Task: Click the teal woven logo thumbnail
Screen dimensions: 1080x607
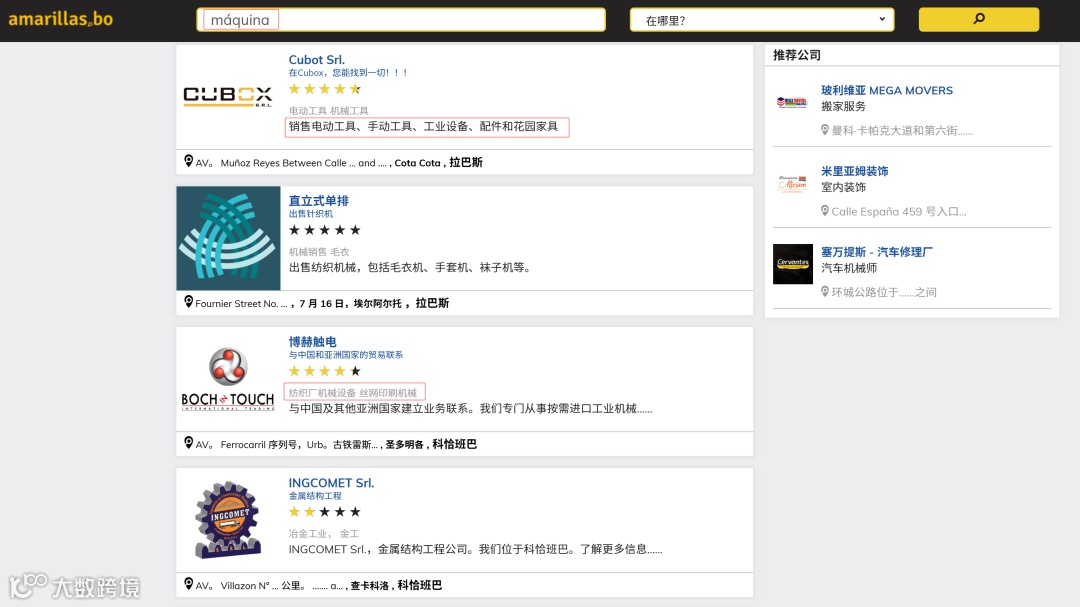Action: (x=228, y=238)
